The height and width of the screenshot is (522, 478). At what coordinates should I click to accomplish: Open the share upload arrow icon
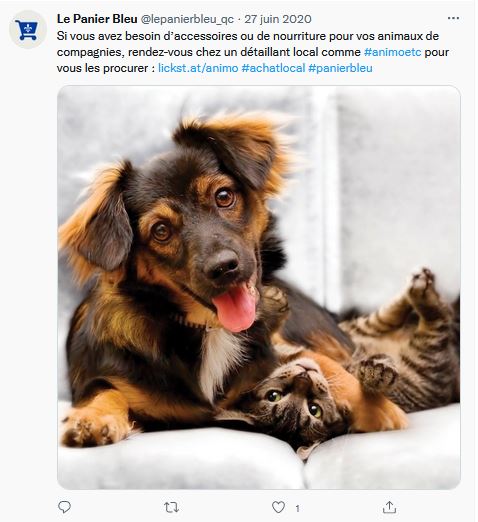click(389, 507)
